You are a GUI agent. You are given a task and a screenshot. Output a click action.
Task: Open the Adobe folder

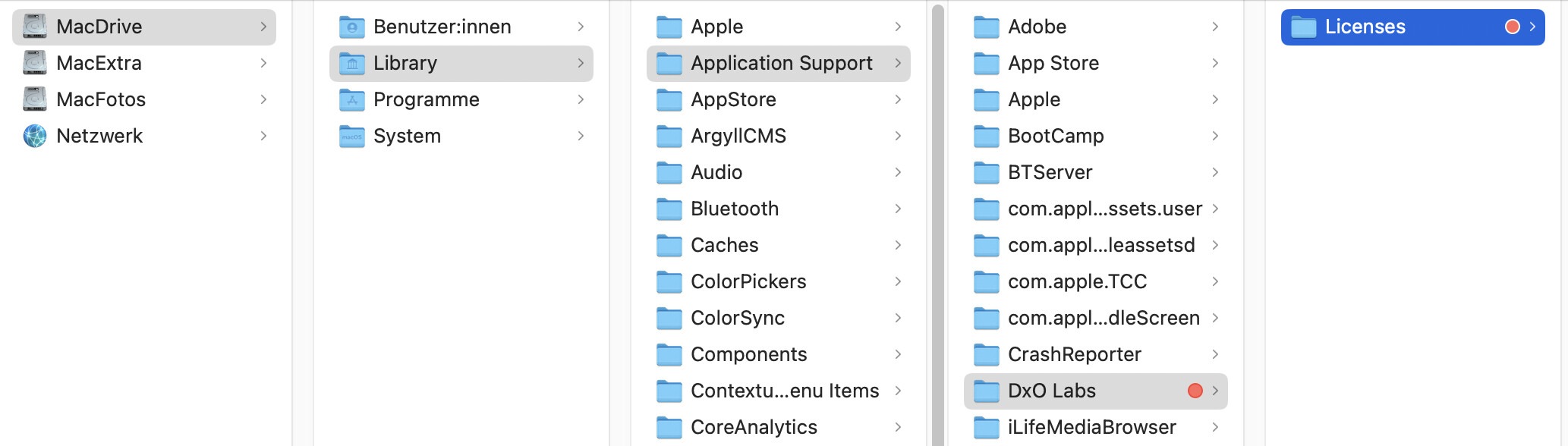pyautogui.click(x=1037, y=27)
